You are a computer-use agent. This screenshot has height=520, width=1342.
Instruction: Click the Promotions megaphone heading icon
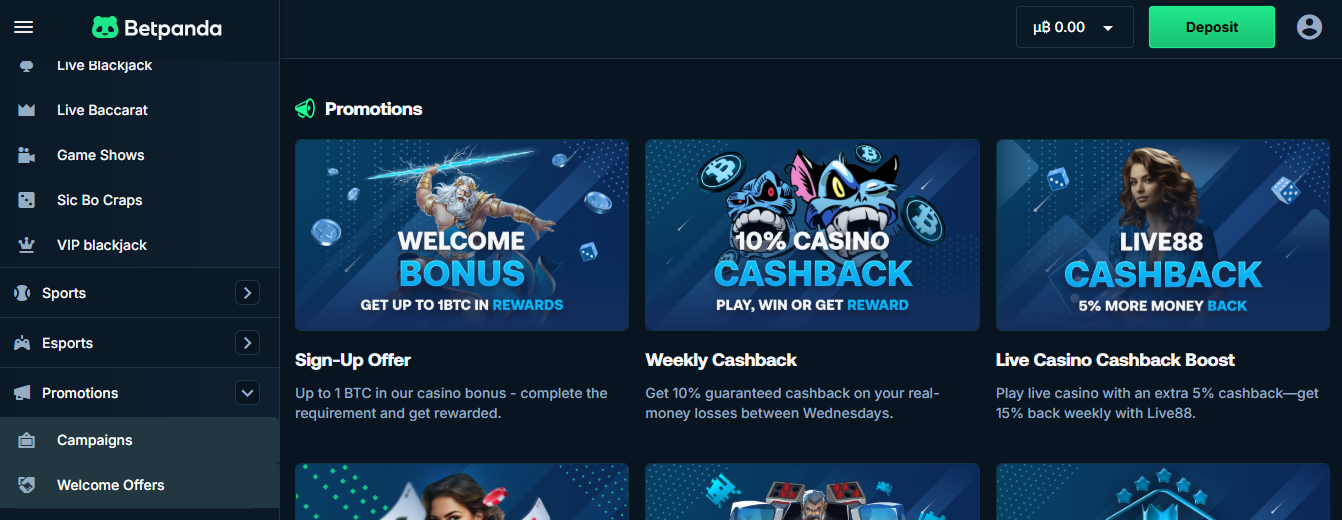[305, 109]
